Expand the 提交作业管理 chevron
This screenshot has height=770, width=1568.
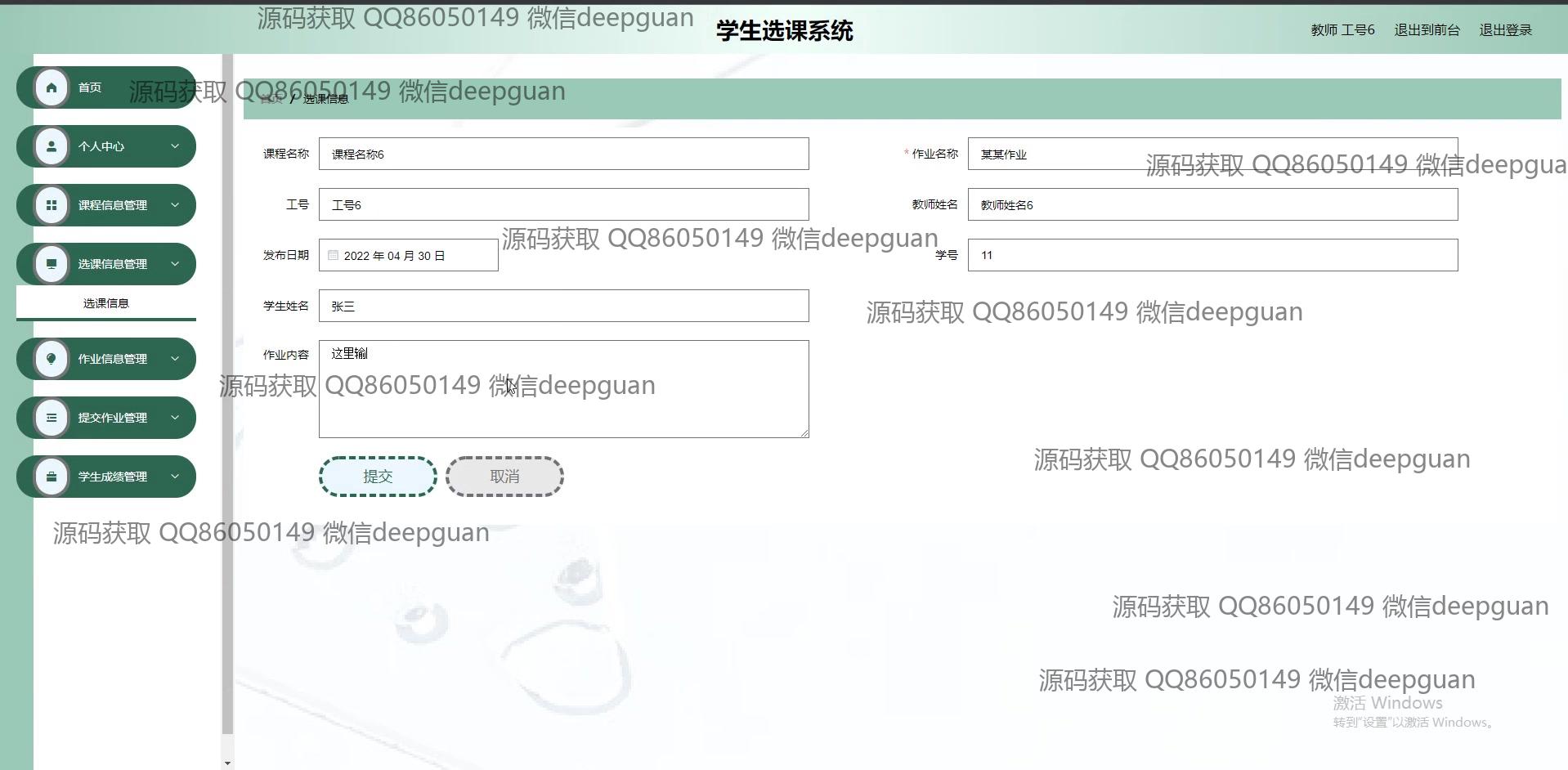[x=174, y=418]
